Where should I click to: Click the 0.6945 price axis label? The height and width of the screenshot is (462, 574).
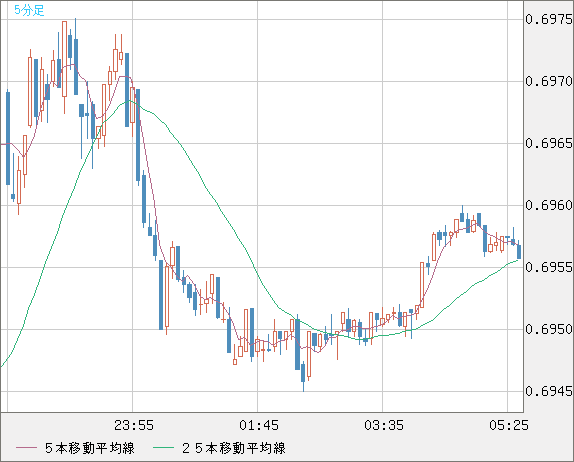(549, 391)
